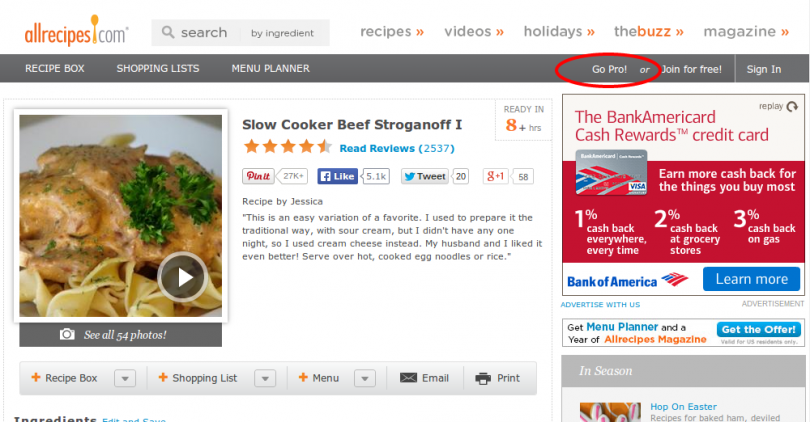Click the Pin it button
This screenshot has width=810, height=422.
[x=258, y=176]
